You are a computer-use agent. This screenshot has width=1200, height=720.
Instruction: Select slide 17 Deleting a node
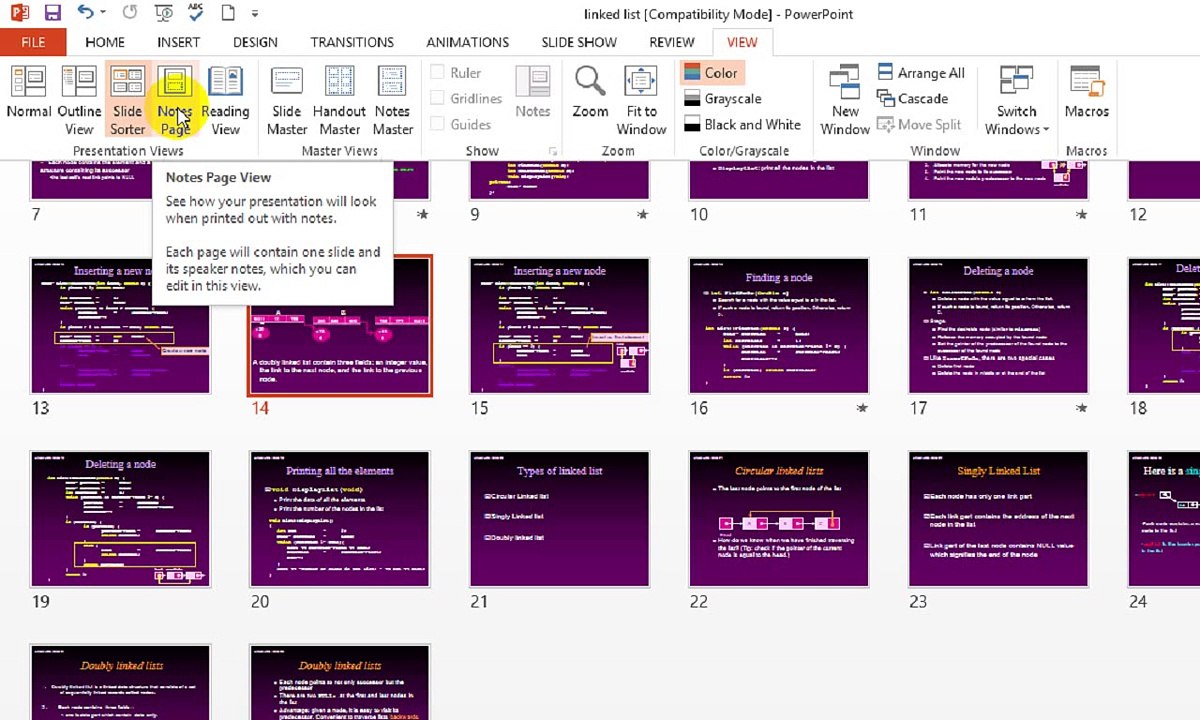998,326
